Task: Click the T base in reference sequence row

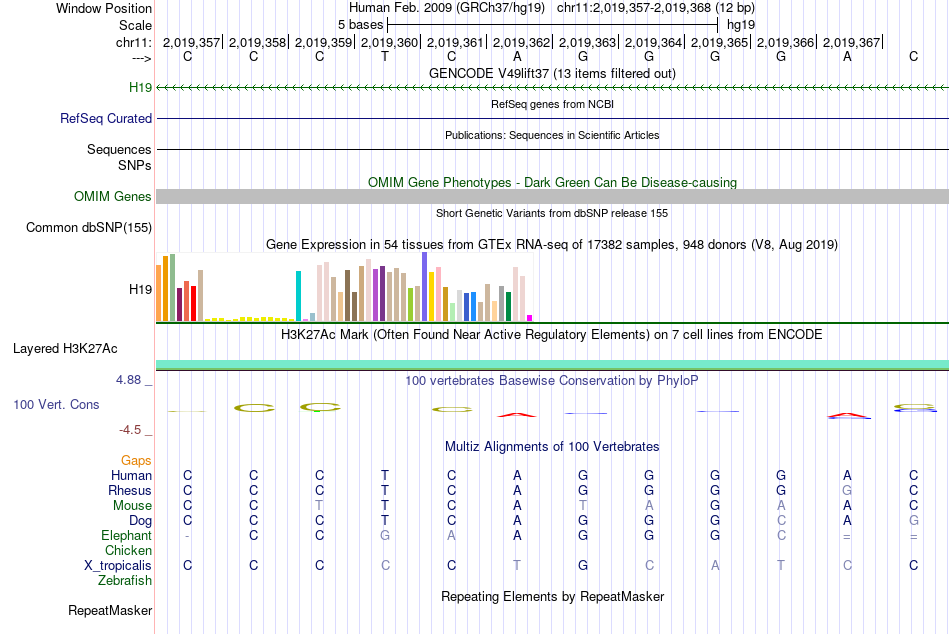Action: point(385,56)
